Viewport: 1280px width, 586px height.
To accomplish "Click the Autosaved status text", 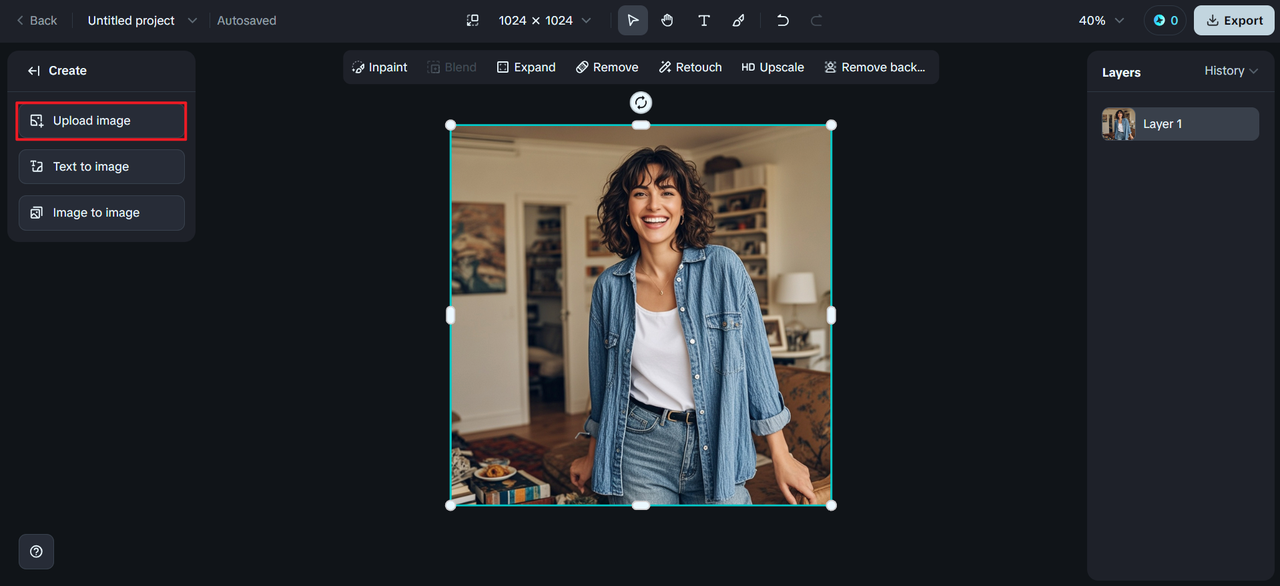I will [x=247, y=20].
